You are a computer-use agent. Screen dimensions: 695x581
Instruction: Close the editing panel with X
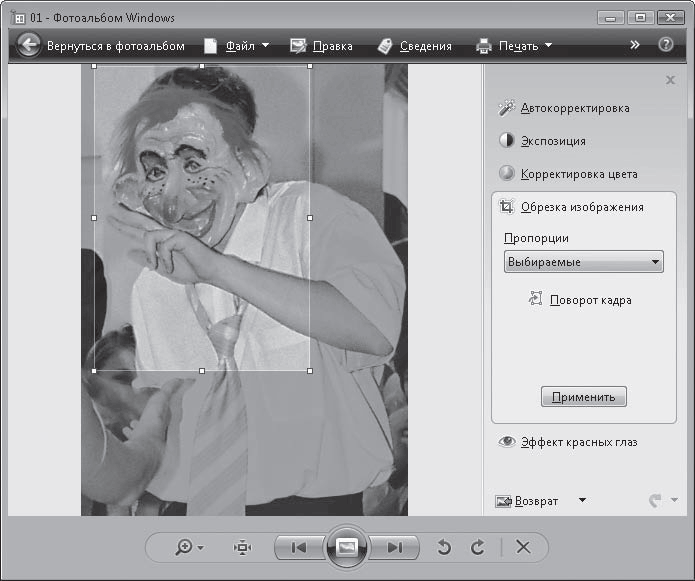[x=670, y=80]
